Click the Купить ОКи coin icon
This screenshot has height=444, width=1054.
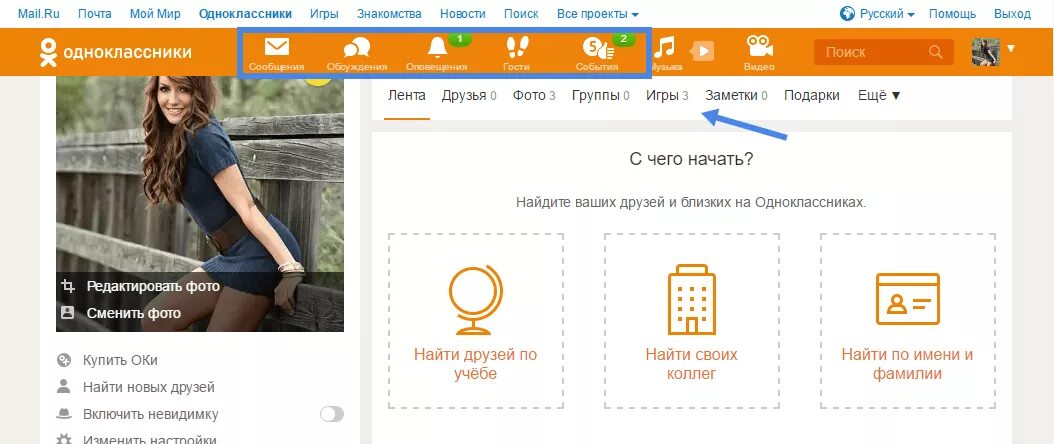click(63, 360)
